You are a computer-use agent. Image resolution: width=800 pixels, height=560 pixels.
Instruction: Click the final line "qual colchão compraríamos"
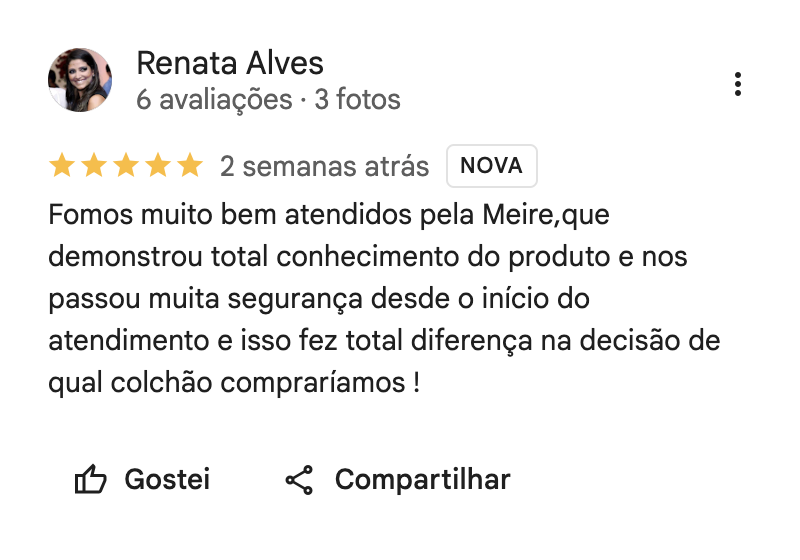point(233,383)
